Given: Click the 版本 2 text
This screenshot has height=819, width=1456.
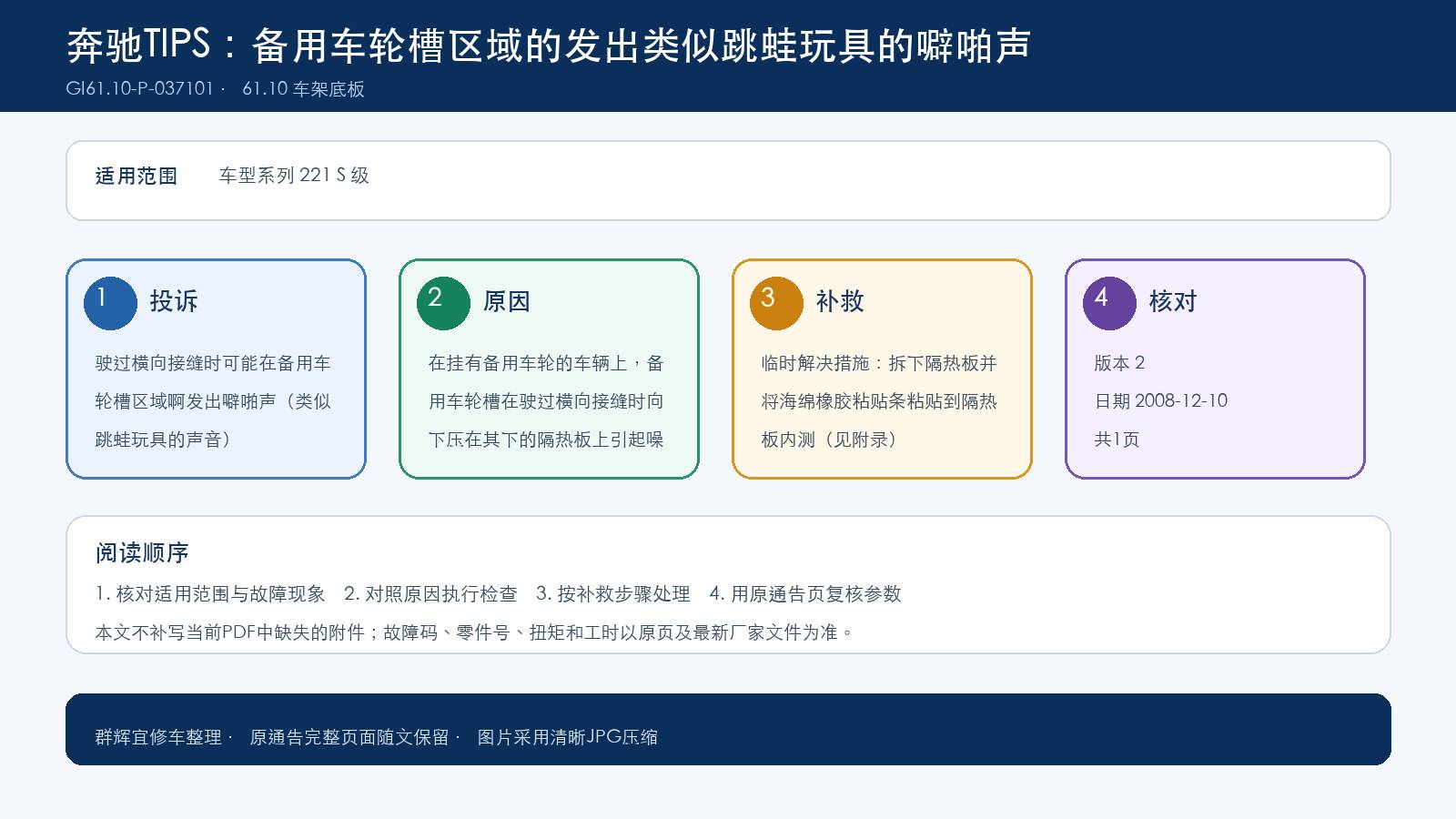Looking at the screenshot, I should (1119, 363).
